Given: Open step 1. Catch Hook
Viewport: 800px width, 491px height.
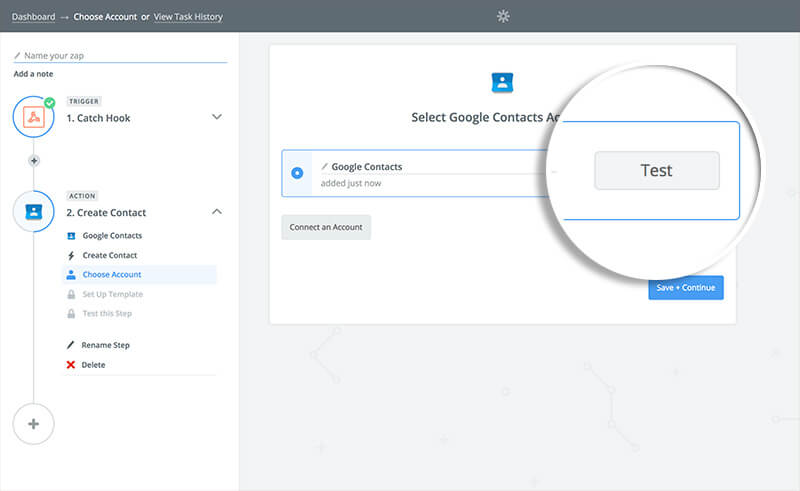Looking at the screenshot, I should point(98,118).
